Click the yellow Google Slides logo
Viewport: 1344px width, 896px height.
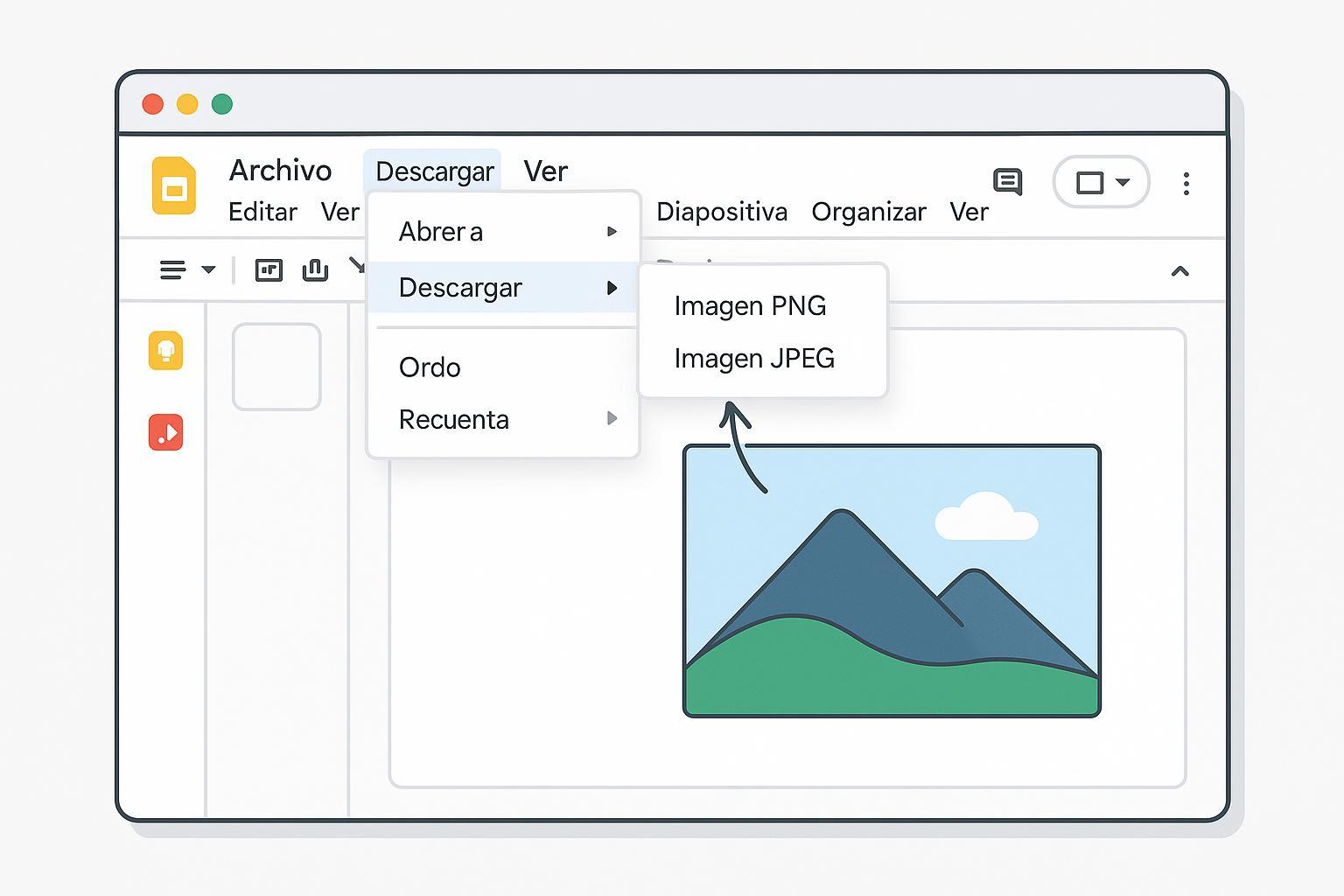173,185
